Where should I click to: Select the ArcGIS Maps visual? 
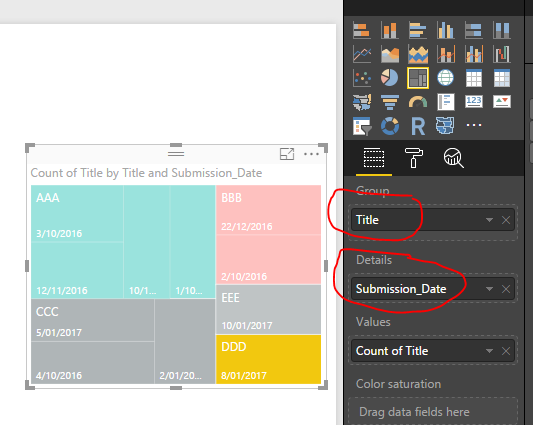445,125
